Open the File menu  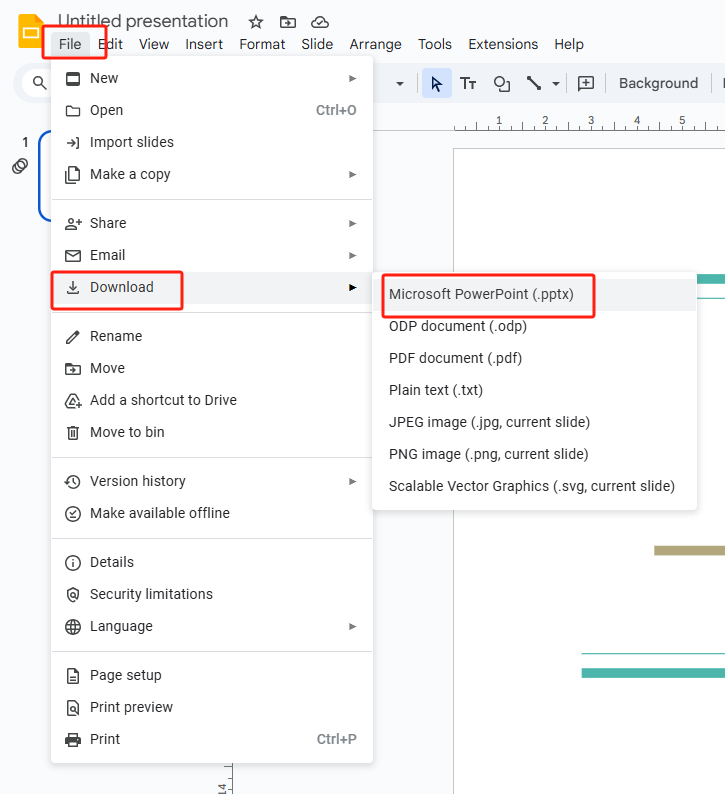(x=70, y=44)
